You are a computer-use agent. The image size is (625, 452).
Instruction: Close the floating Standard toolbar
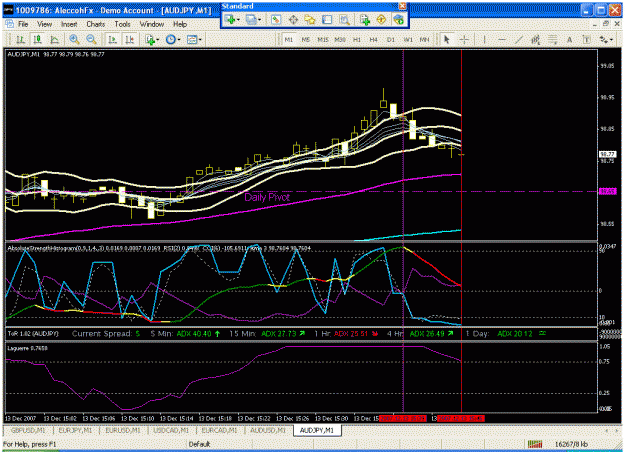403,6
